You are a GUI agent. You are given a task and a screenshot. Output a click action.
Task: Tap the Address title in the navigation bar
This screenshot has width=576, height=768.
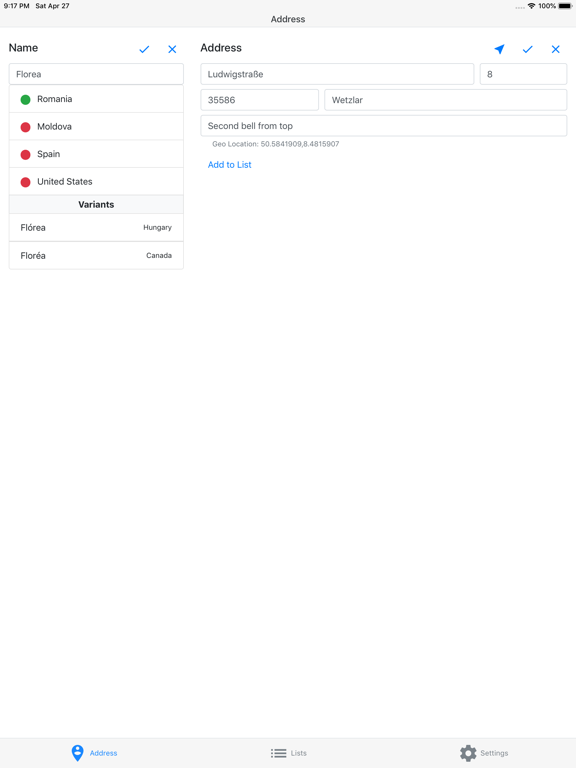(288, 19)
